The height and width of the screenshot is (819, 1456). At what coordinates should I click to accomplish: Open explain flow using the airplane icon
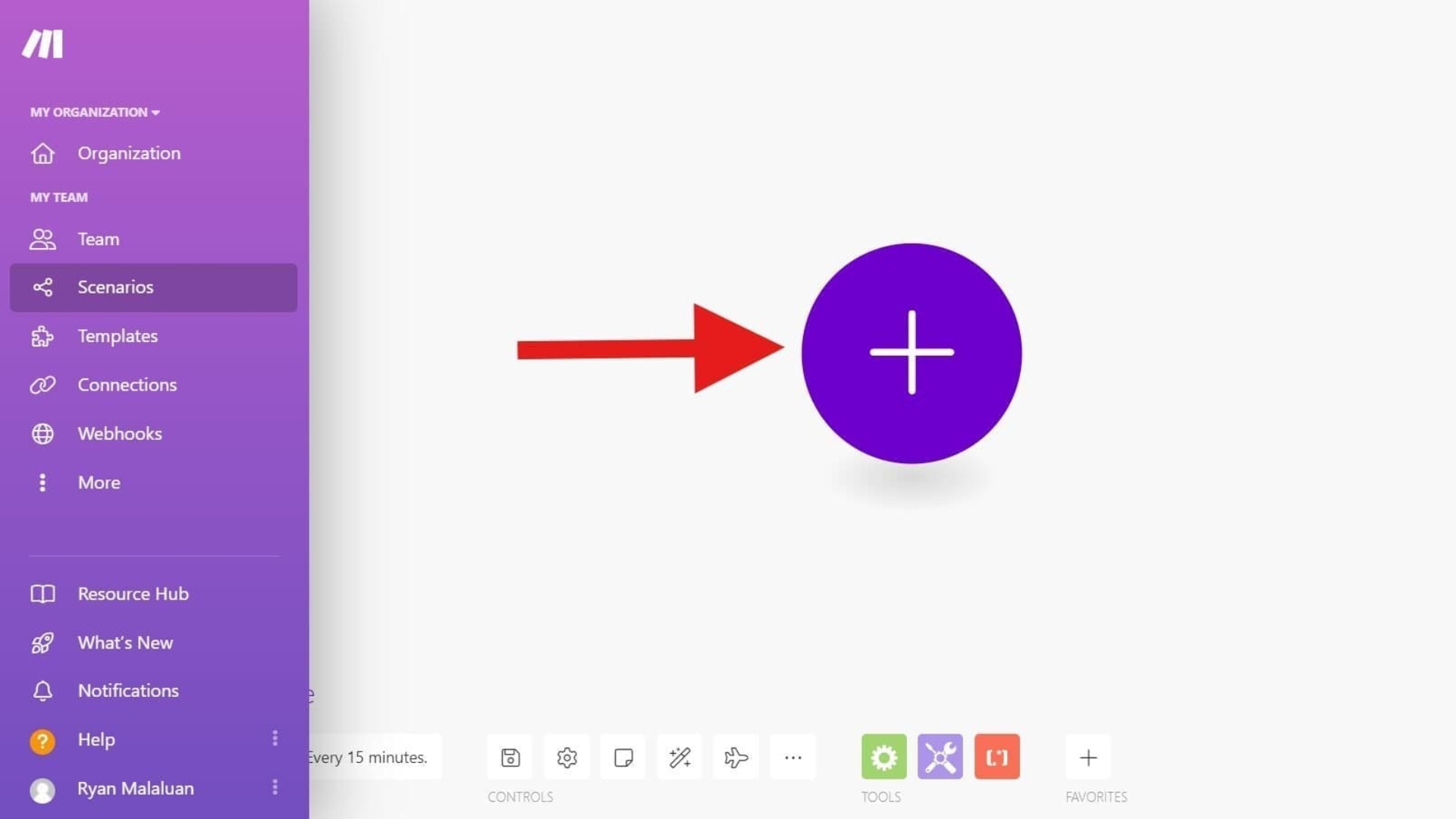736,757
